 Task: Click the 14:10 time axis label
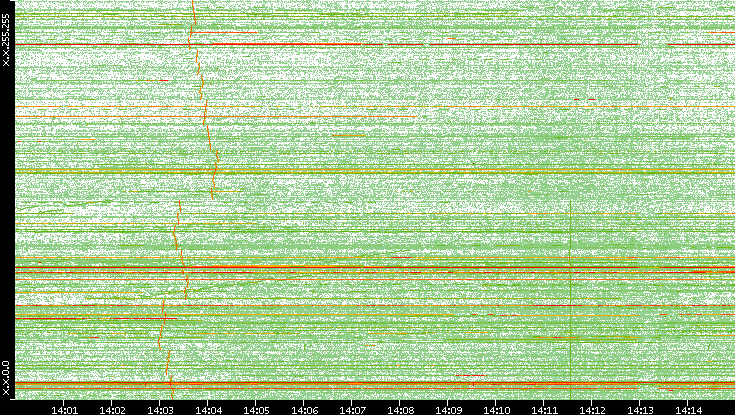pyautogui.click(x=496, y=410)
